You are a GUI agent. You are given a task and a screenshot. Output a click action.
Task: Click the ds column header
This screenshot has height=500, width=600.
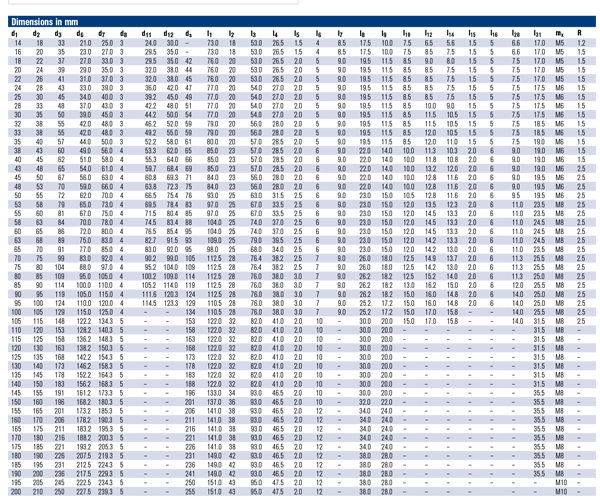coord(187,35)
